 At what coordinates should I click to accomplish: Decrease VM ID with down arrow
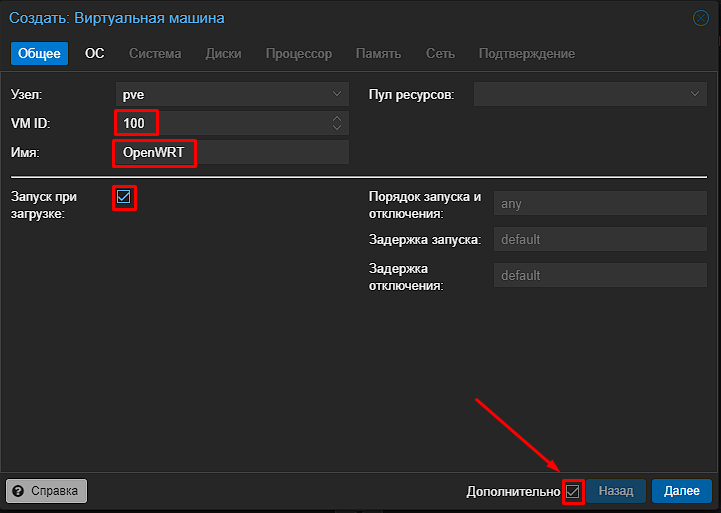tap(337, 127)
